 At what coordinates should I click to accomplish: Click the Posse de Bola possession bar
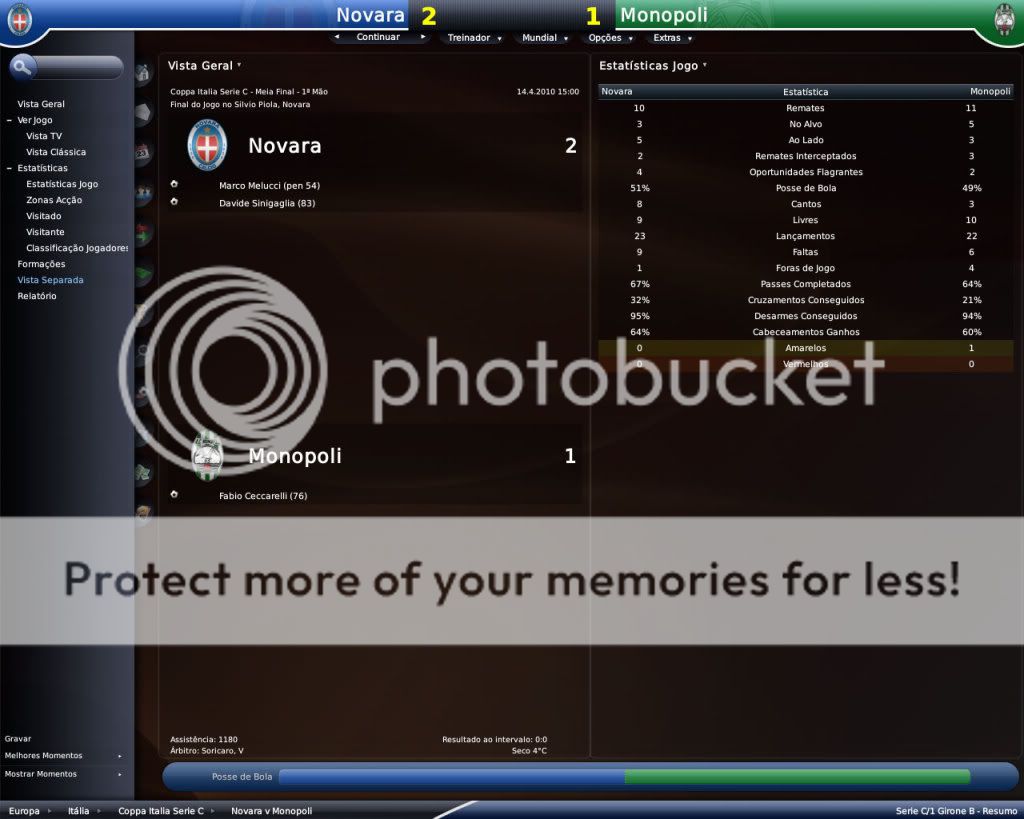(624, 776)
